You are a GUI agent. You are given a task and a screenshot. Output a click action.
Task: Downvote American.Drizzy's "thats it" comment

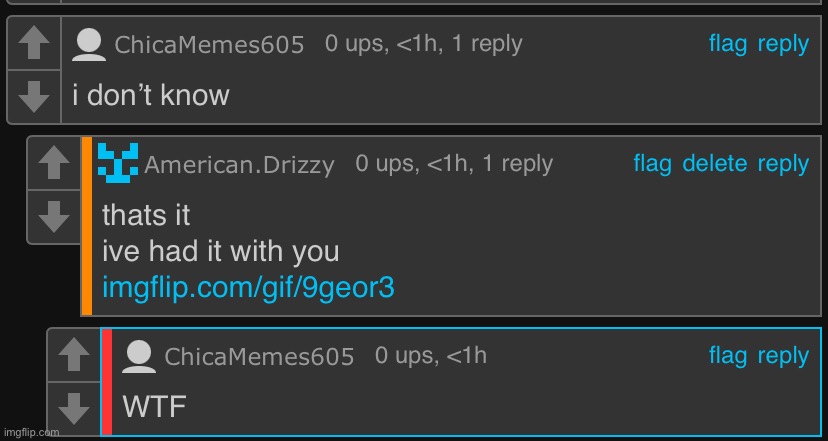[54, 217]
